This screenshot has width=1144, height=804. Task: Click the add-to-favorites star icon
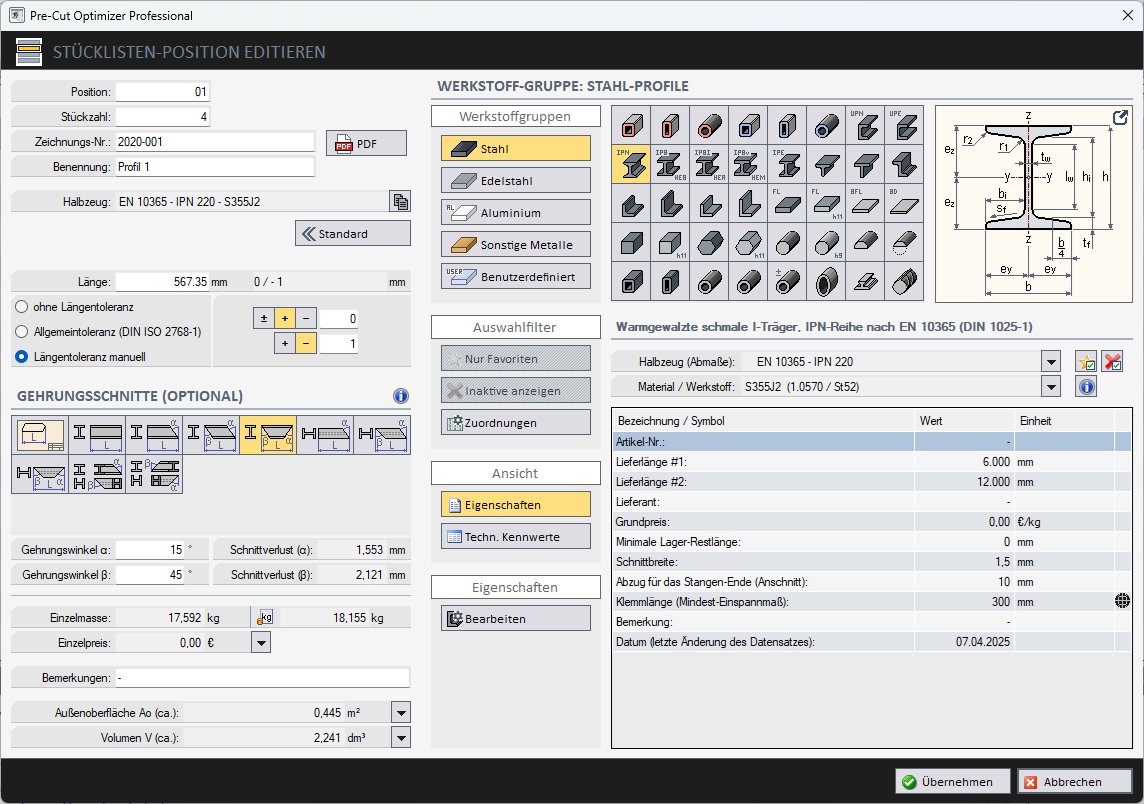tap(1086, 361)
